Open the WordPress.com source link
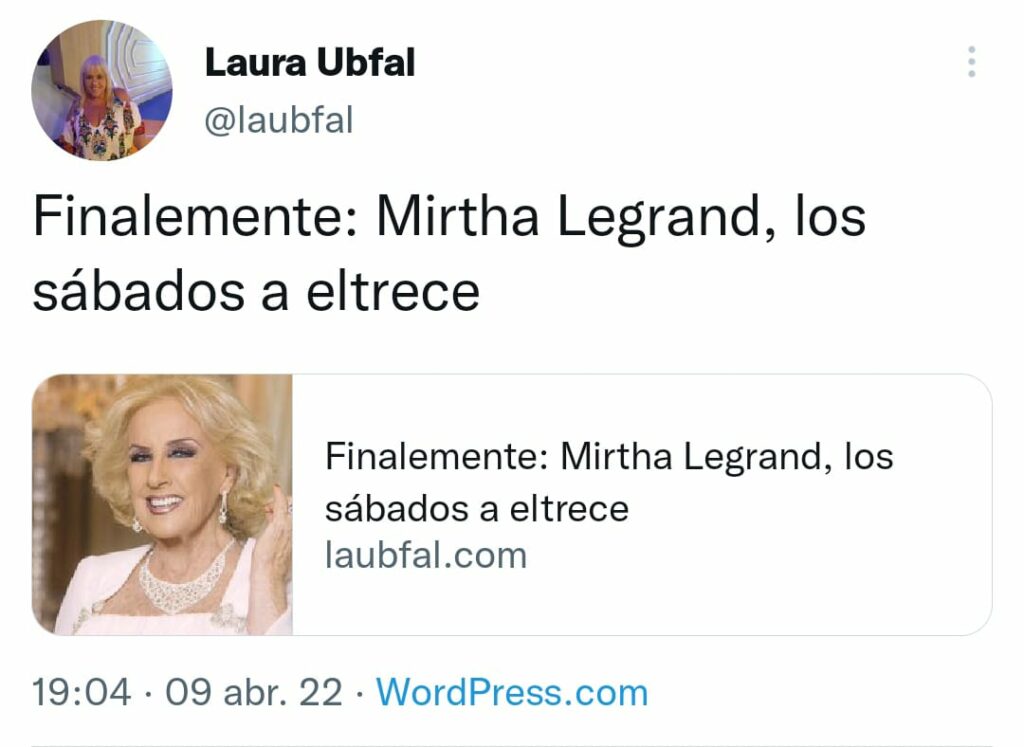The width and height of the screenshot is (1024, 747). click(512, 692)
